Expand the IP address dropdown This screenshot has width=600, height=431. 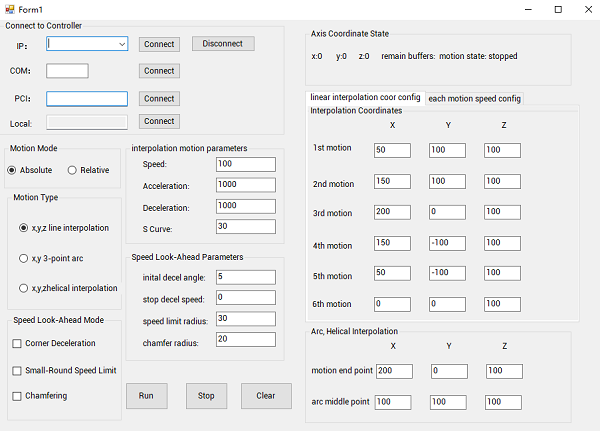click(121, 44)
